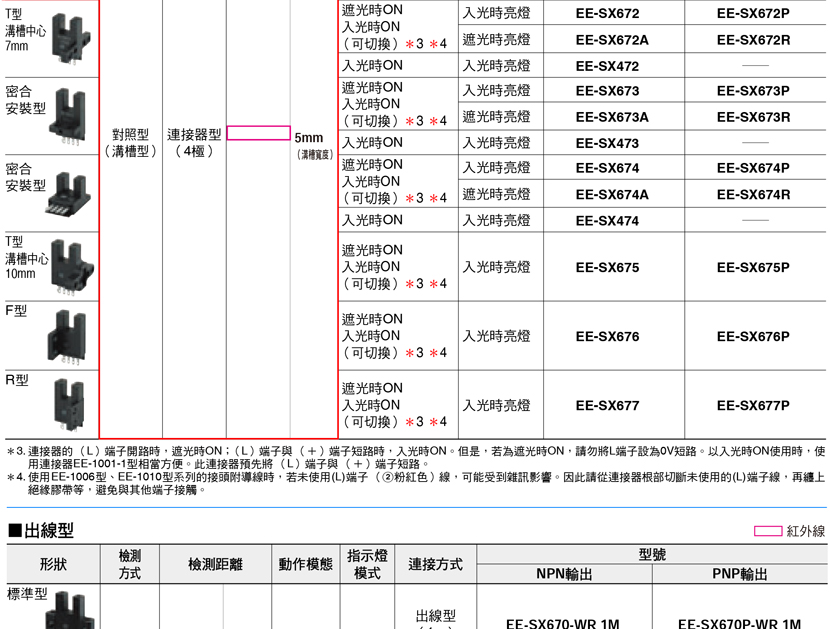
Task: Click the T型 溝槽中心 7mm sensor photo
Action: [x=71, y=39]
